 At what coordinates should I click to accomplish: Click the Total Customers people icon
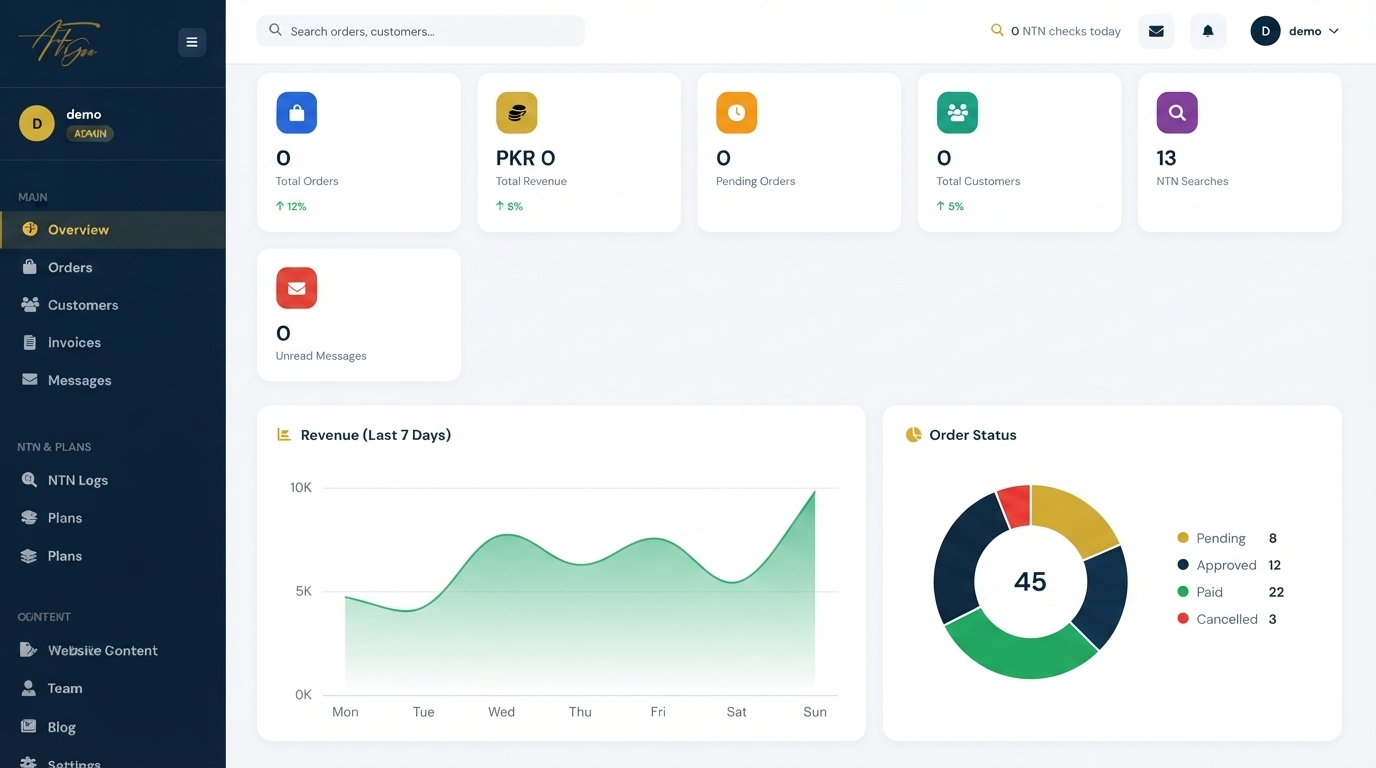pyautogui.click(x=957, y=113)
